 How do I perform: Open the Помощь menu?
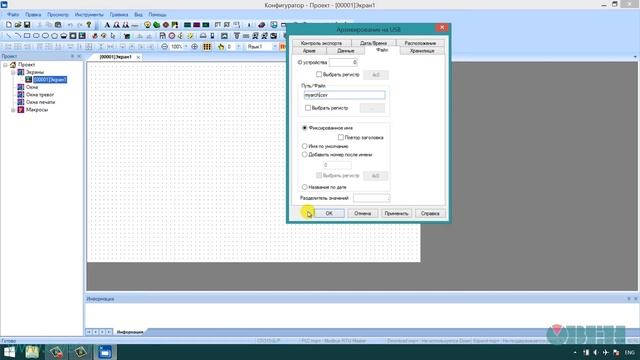[157, 14]
